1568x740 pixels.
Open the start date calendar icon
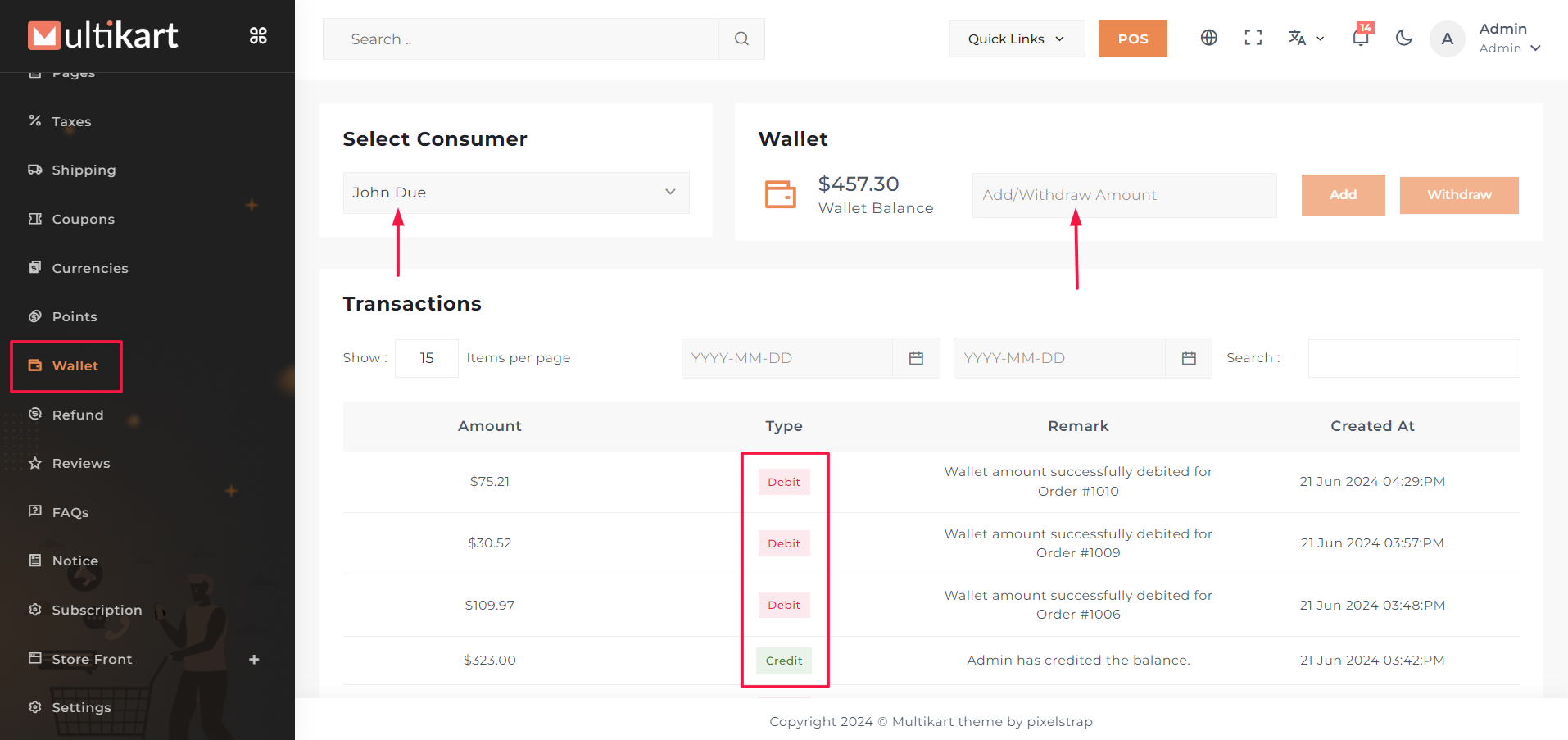click(916, 358)
